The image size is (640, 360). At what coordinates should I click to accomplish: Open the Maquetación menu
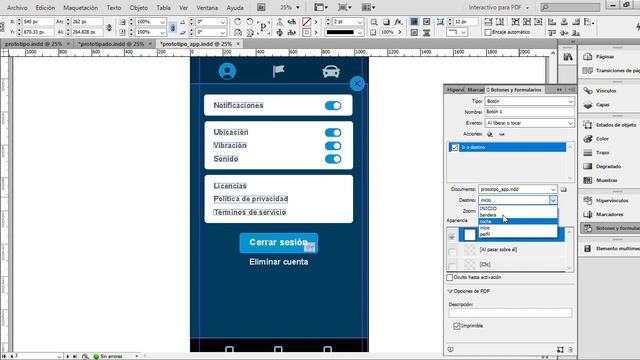(x=80, y=7)
